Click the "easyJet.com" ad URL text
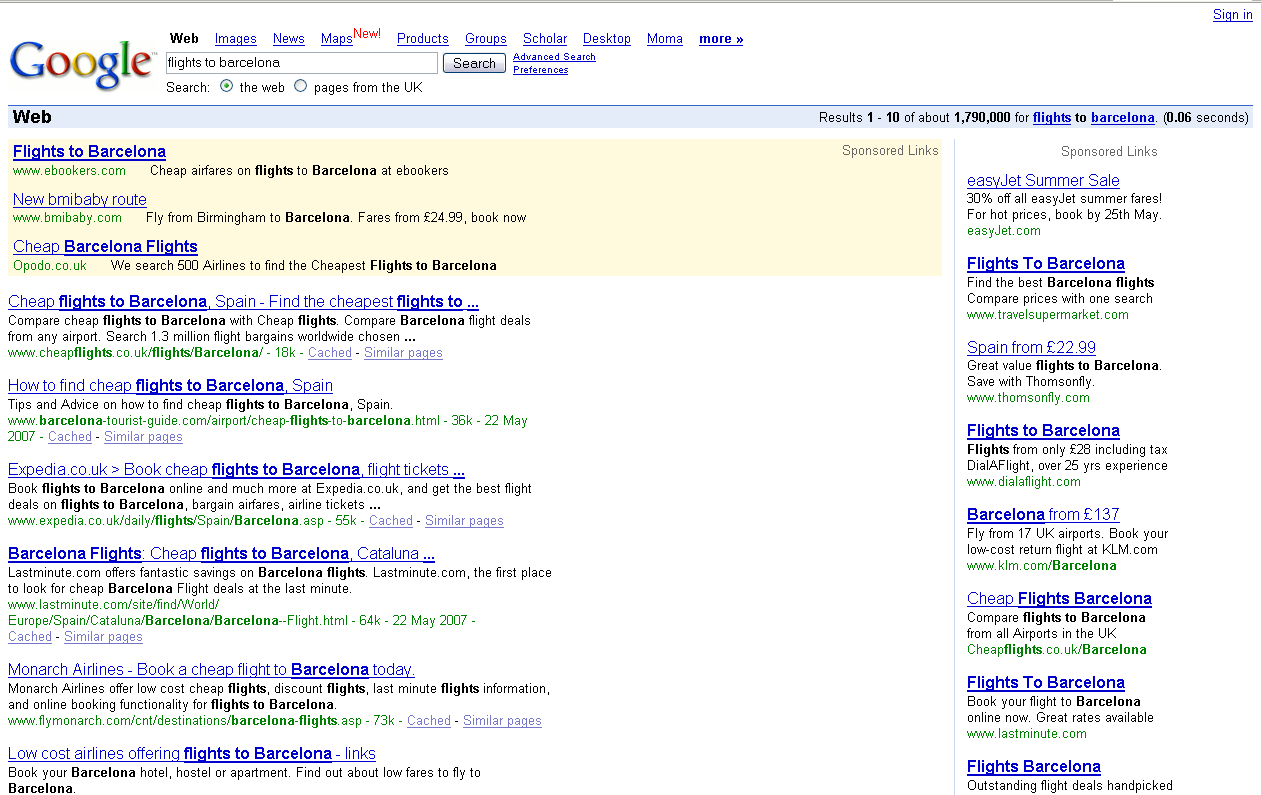 (1004, 231)
